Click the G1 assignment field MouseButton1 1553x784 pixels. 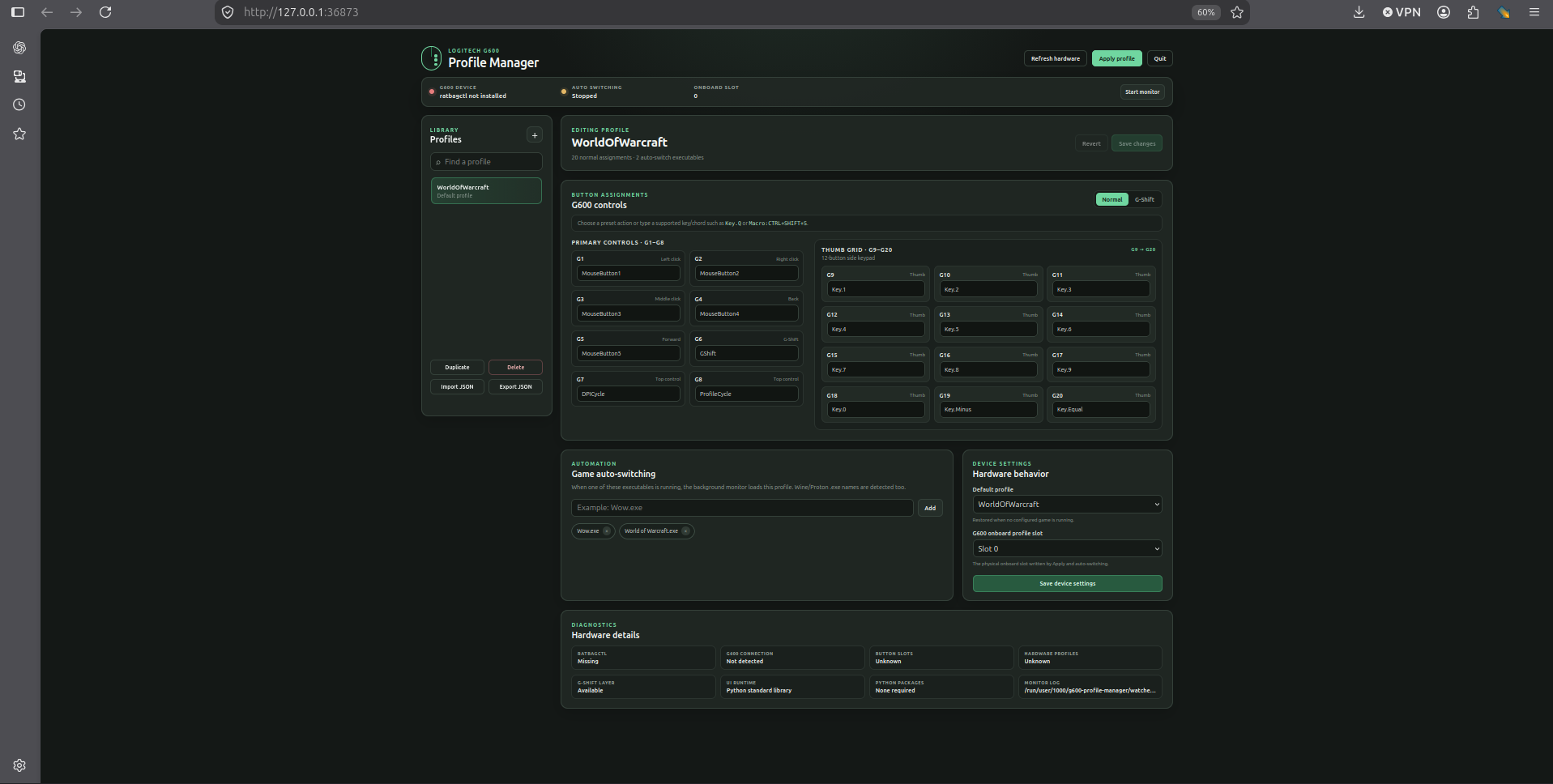click(x=628, y=274)
